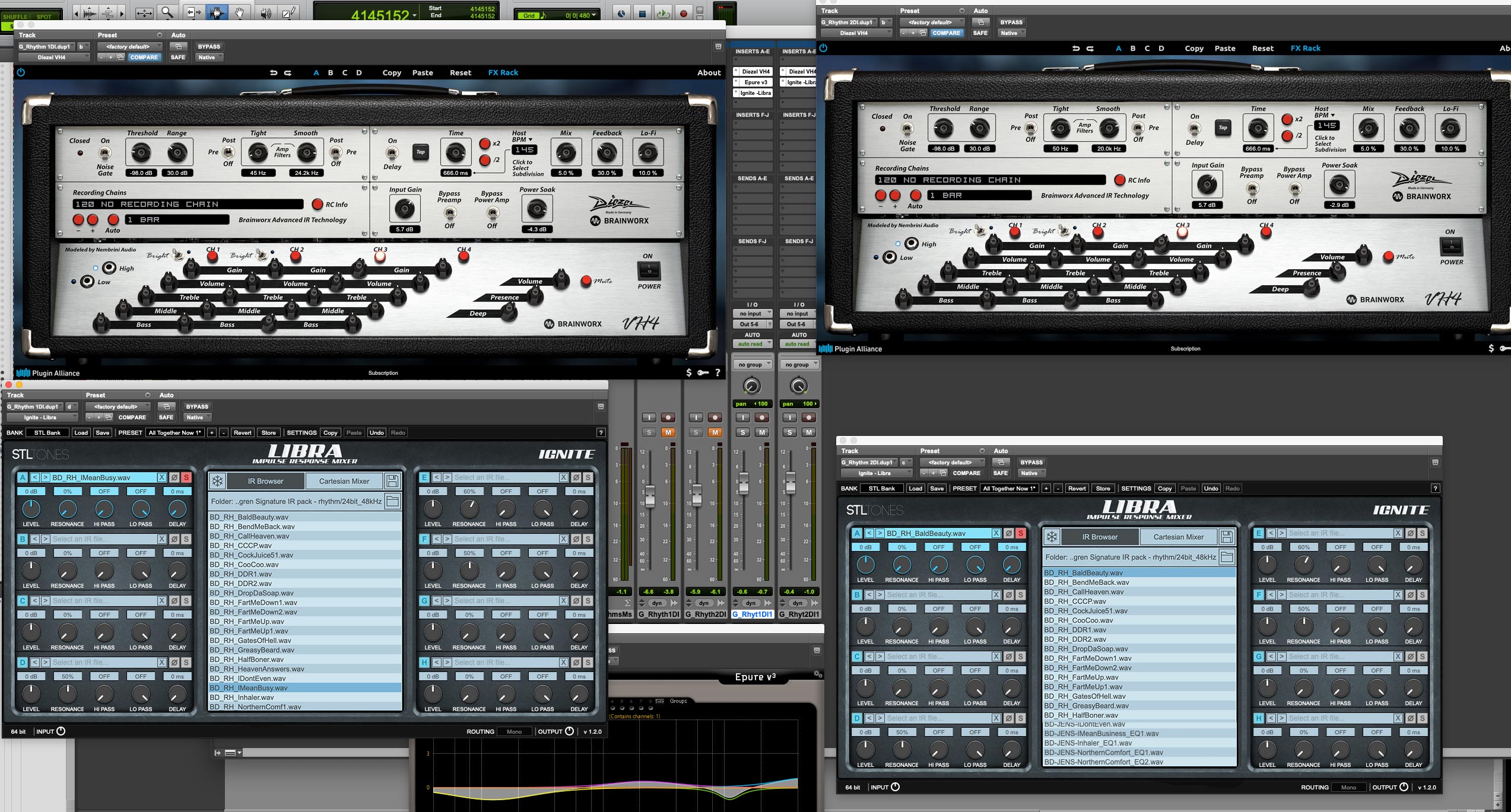1511x812 pixels.
Task: Click the snowflake freeze icon in left Libra
Action: [217, 481]
